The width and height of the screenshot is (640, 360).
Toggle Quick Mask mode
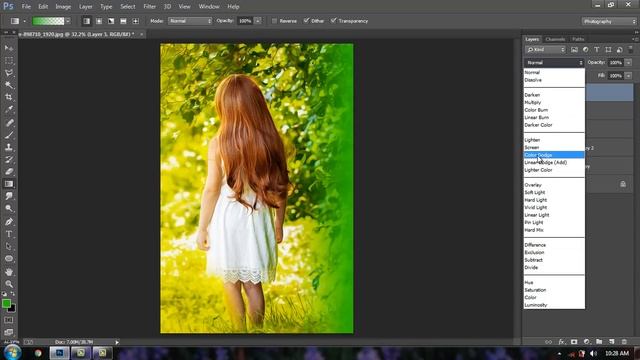click(9, 320)
